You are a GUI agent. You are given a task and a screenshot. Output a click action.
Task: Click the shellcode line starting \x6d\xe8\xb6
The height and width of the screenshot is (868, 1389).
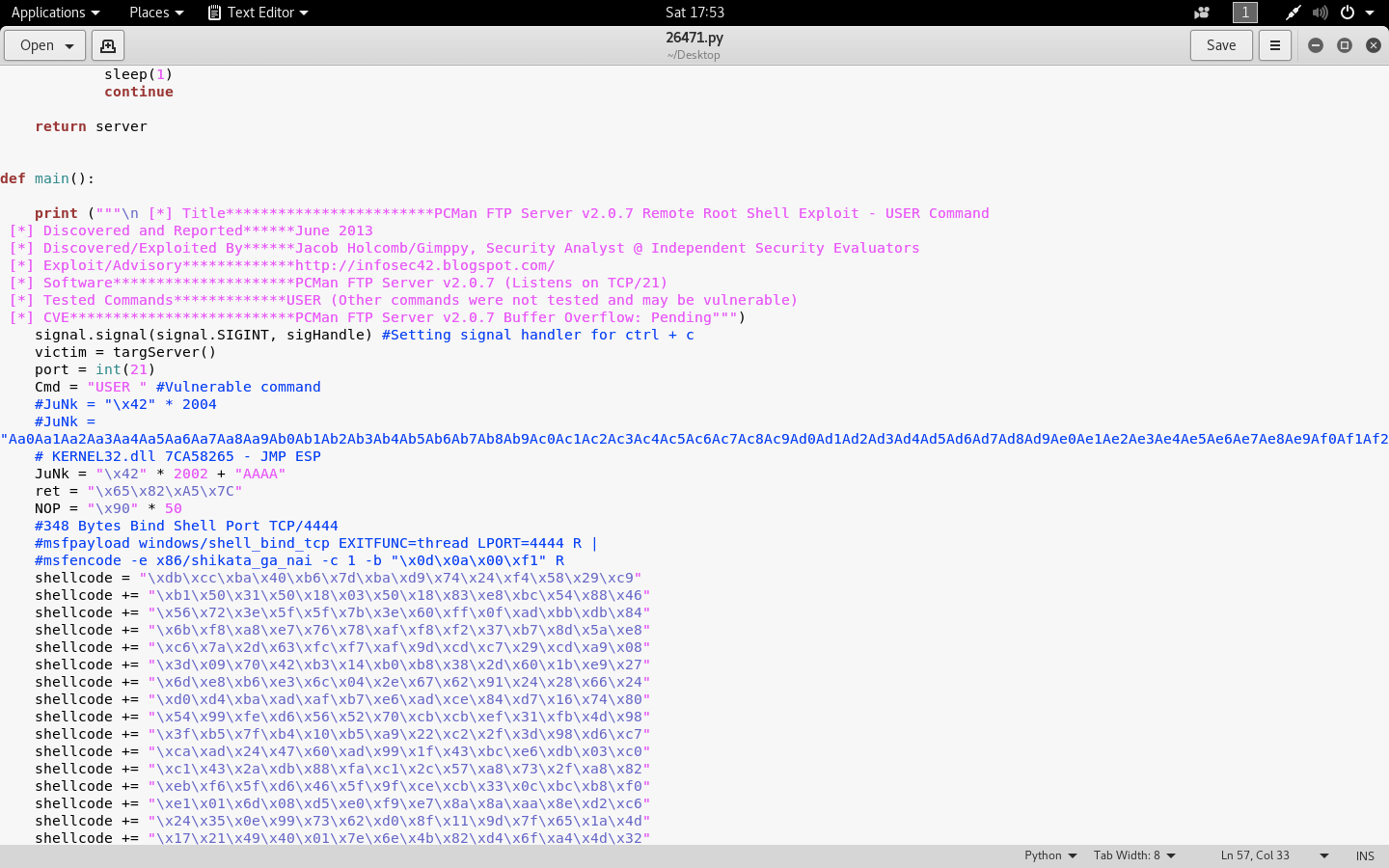(342, 682)
